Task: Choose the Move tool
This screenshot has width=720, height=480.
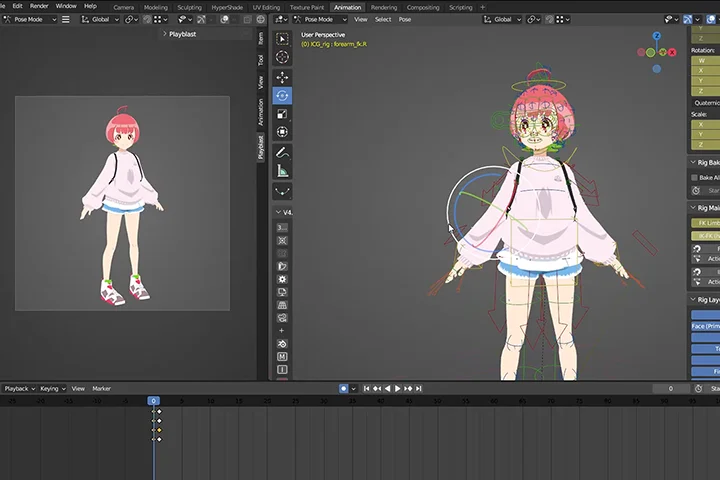Action: tap(282, 77)
